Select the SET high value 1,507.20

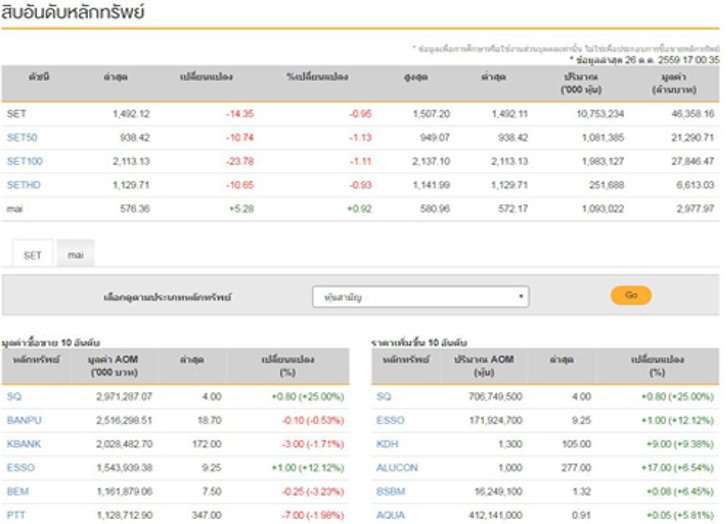click(431, 114)
